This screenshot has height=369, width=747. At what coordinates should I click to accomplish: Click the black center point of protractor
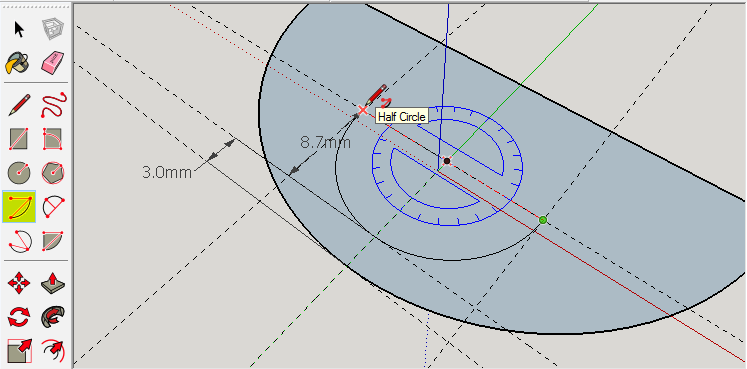447,161
